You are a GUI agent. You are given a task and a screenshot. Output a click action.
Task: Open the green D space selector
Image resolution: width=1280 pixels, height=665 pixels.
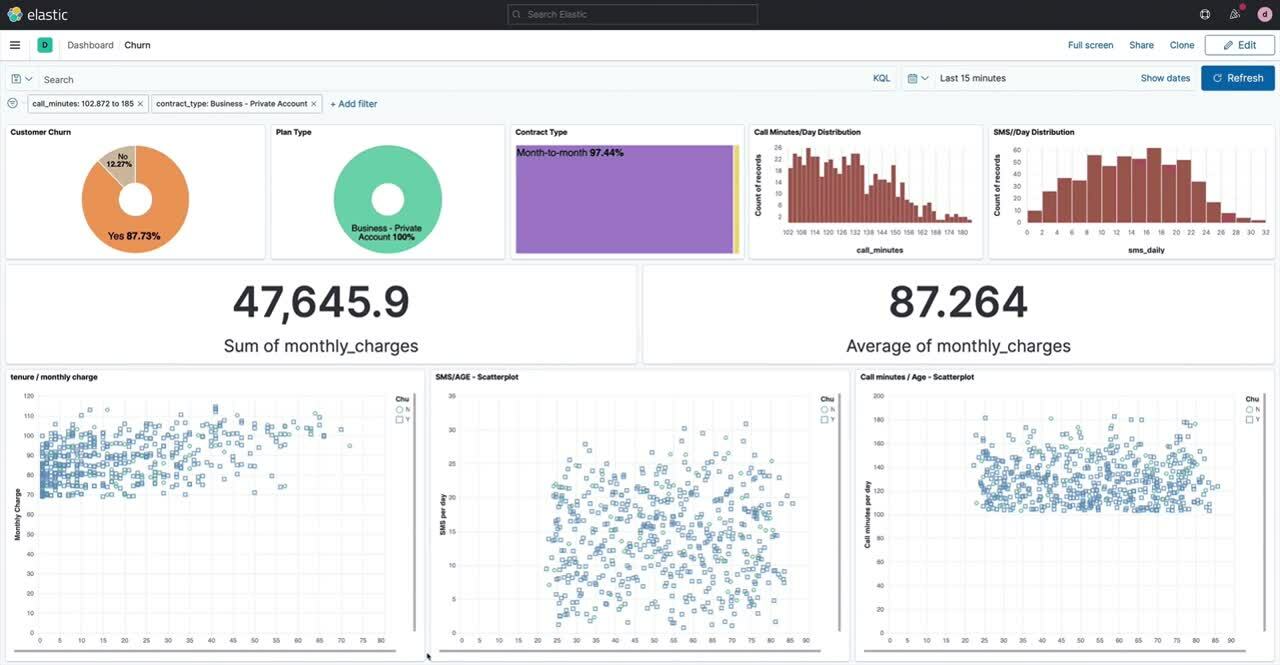[45, 45]
